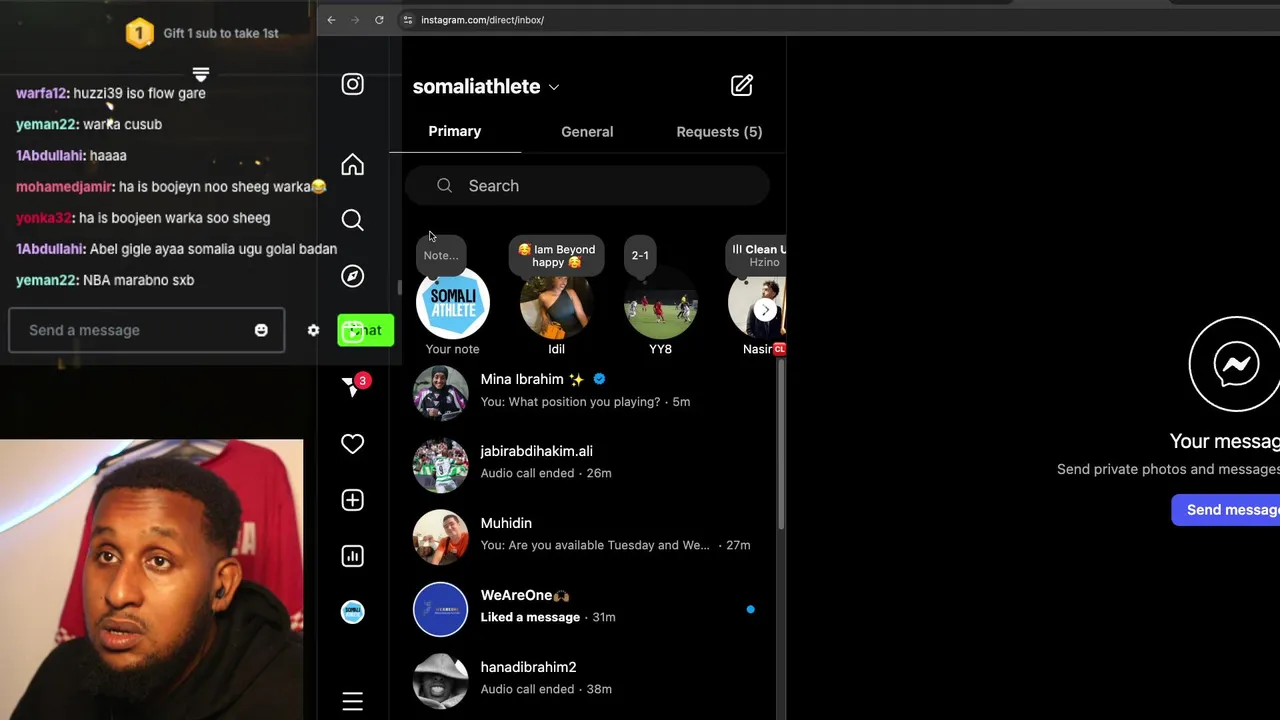The width and height of the screenshot is (1280, 720).
Task: Click browser forward arrow
Action: 355,20
